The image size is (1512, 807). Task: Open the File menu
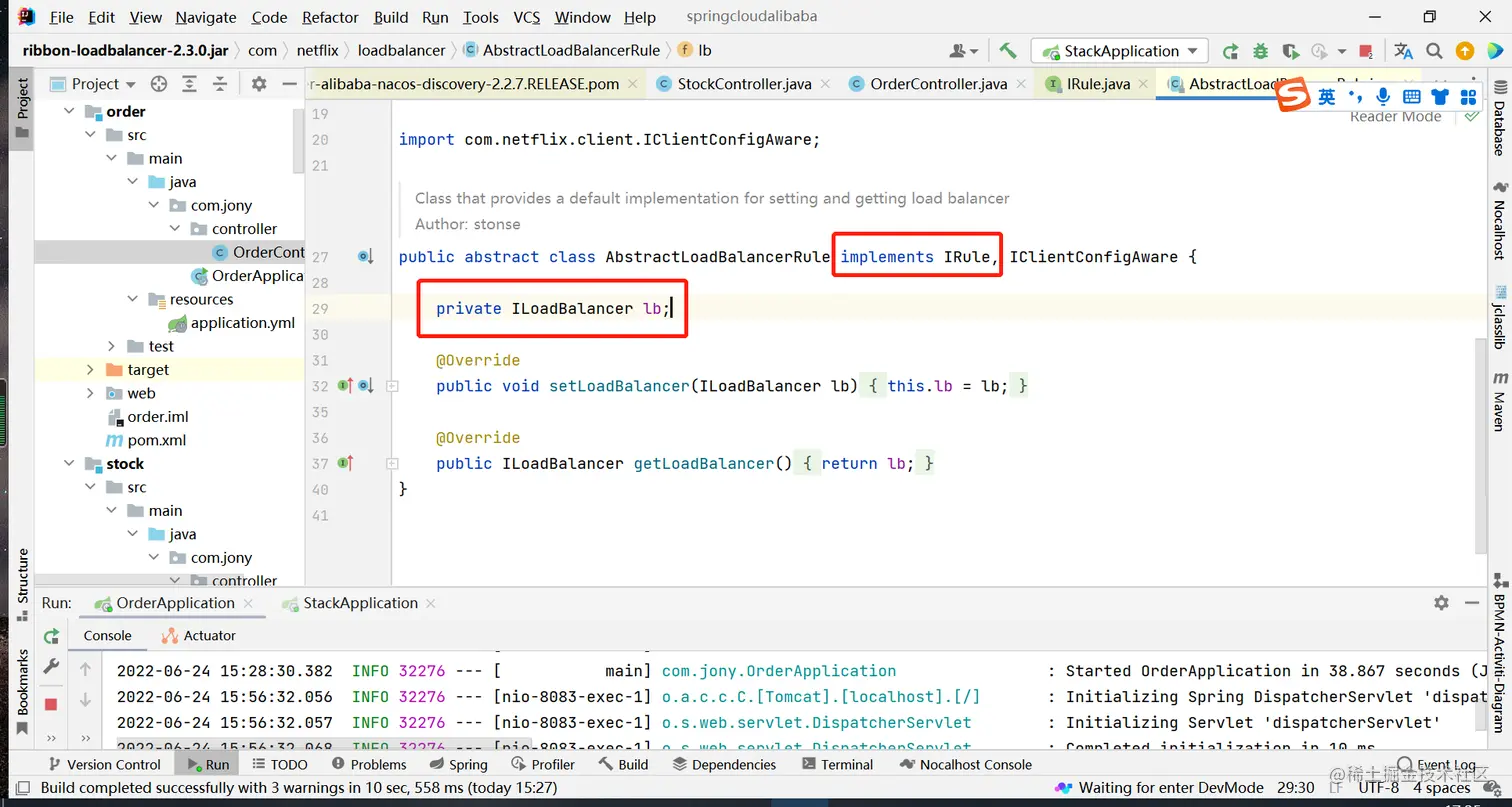pos(61,17)
